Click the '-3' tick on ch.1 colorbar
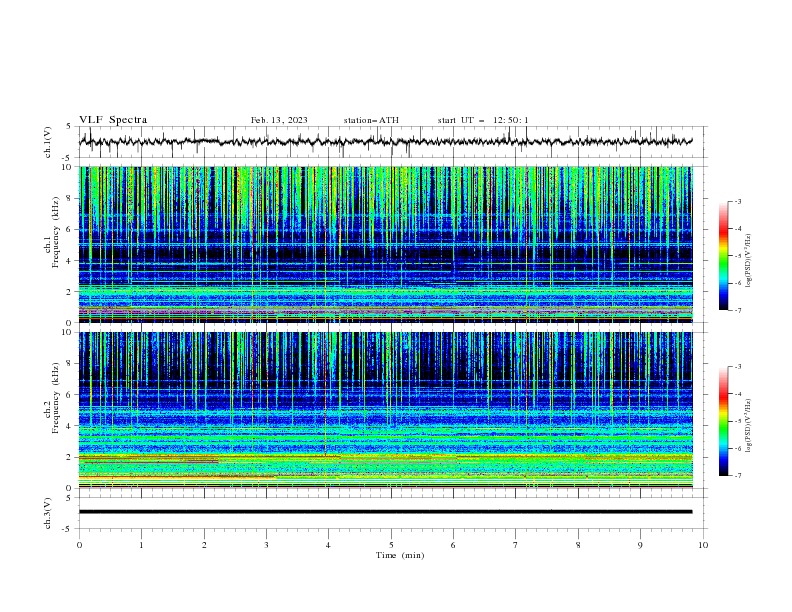Viewport: 792px width, 612px height. [x=737, y=201]
